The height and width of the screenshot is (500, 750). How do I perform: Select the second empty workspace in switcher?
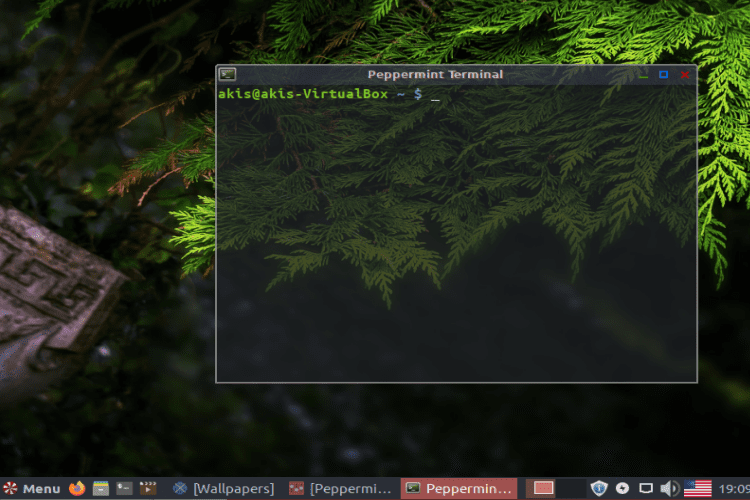click(x=572, y=489)
